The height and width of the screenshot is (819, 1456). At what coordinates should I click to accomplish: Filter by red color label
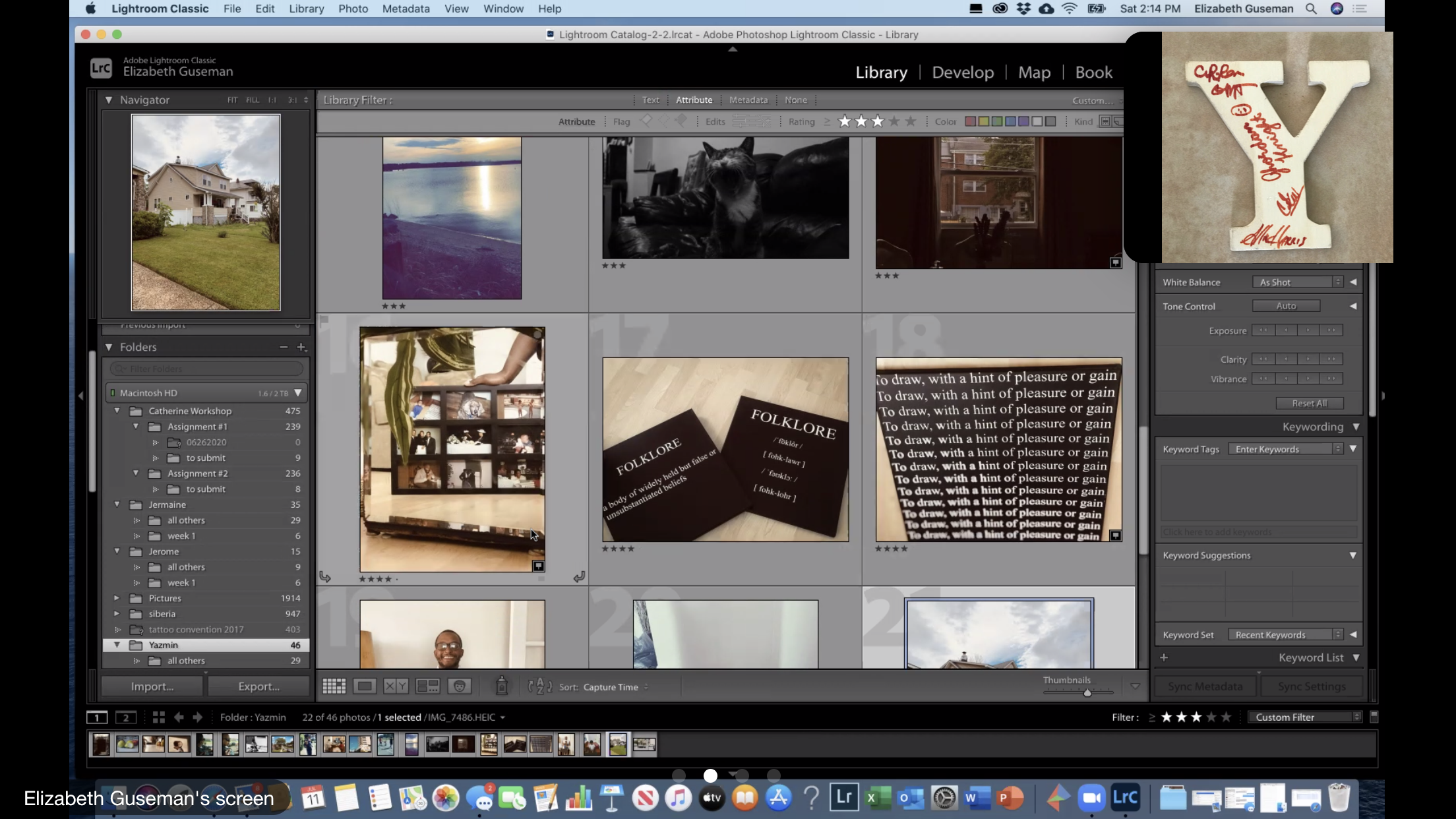coord(970,121)
